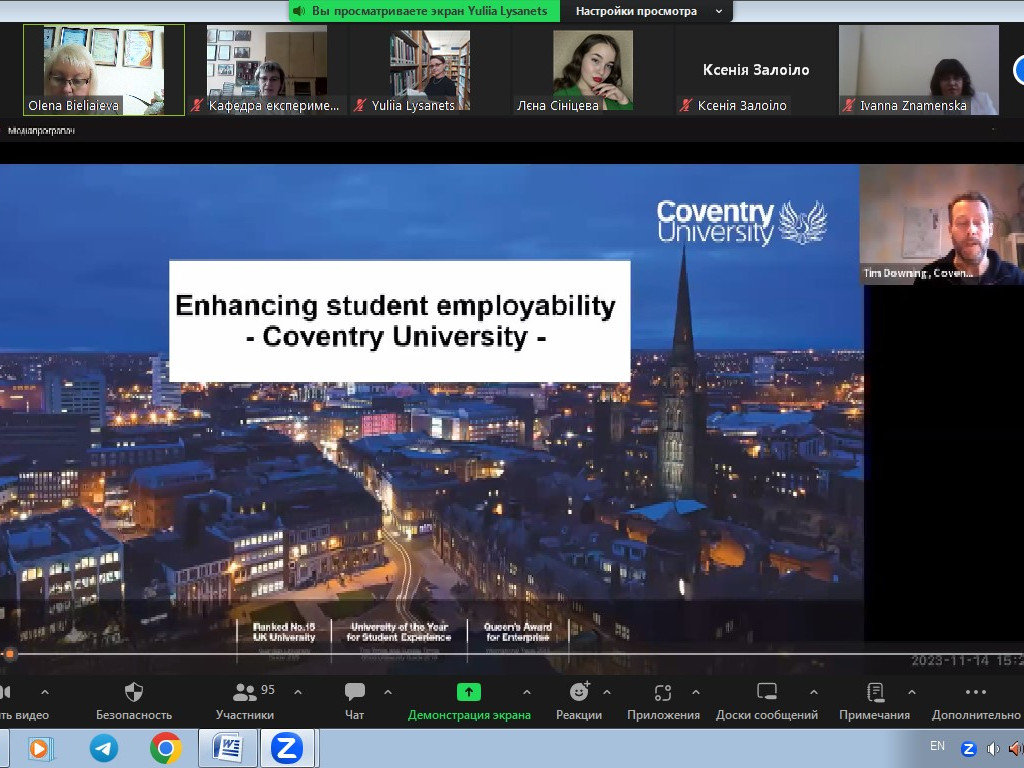Click the orange marker on the slide progress line
The width and height of the screenshot is (1024, 768).
coord(9,654)
